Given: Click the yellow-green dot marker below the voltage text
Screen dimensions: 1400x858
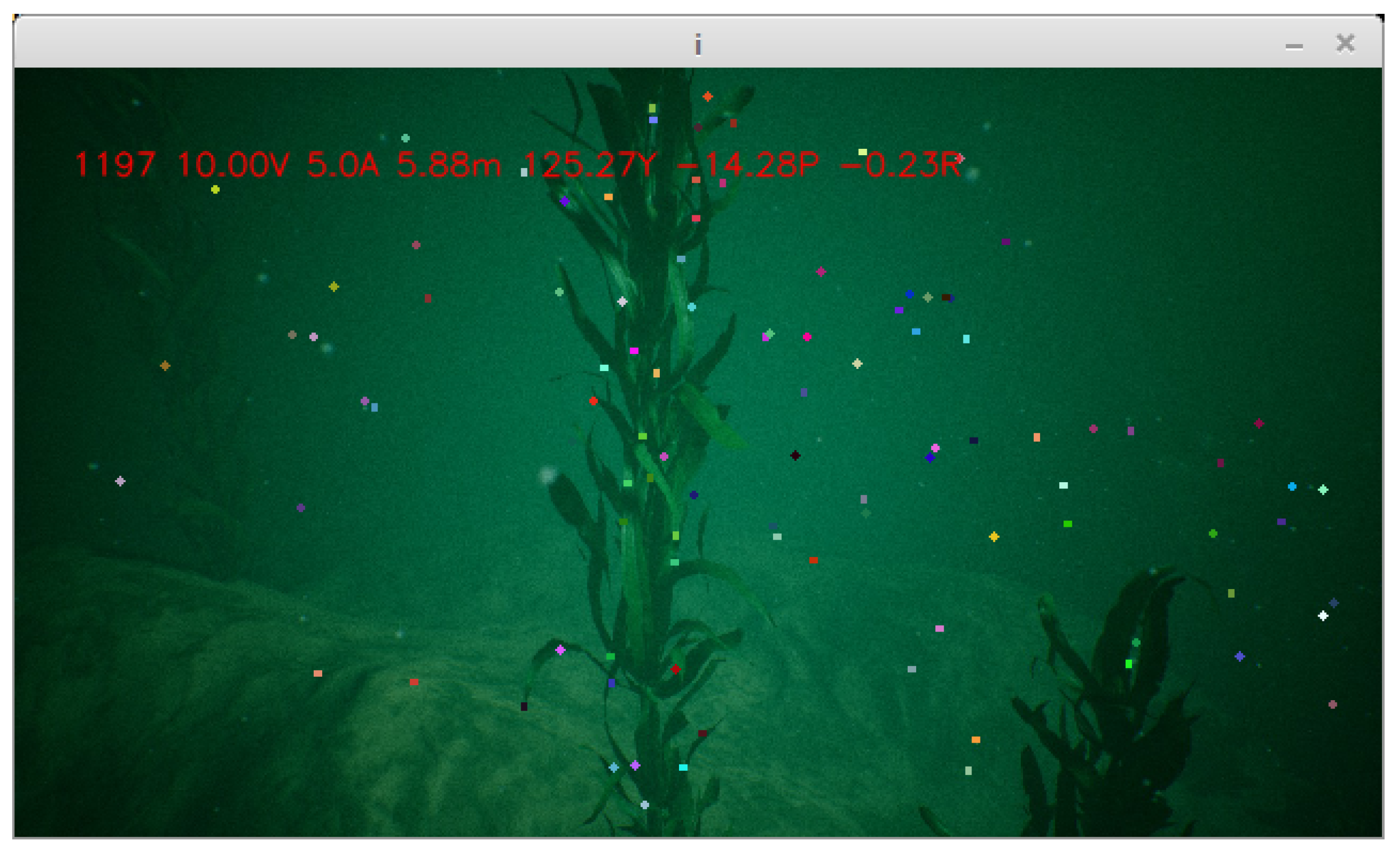Looking at the screenshot, I should tap(215, 189).
